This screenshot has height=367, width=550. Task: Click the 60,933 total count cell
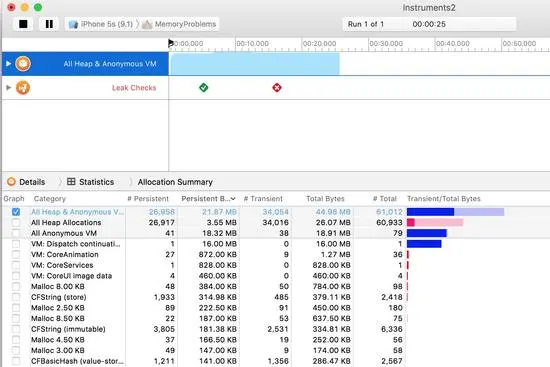click(x=389, y=222)
